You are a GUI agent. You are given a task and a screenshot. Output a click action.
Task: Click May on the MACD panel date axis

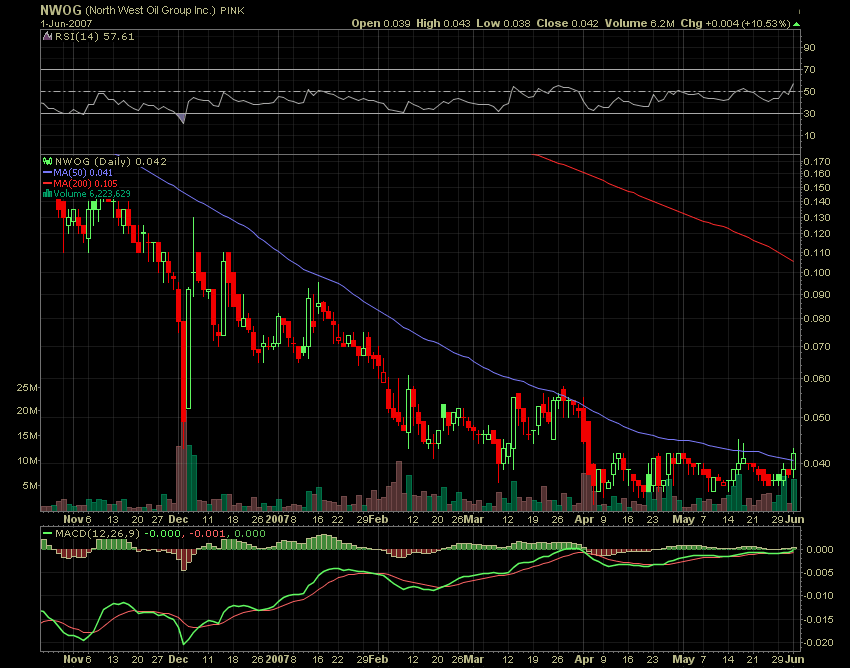683,659
